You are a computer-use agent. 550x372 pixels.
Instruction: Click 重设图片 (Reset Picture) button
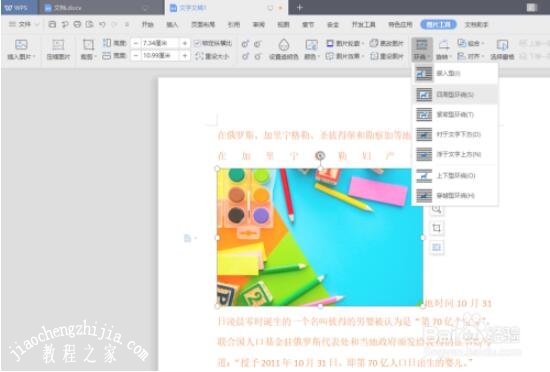click(x=387, y=56)
